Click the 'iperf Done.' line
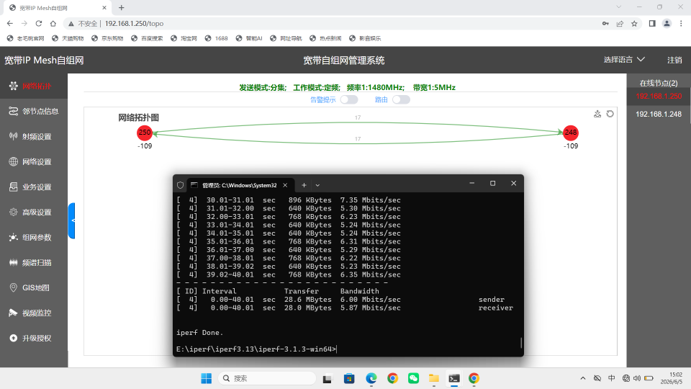 200,333
